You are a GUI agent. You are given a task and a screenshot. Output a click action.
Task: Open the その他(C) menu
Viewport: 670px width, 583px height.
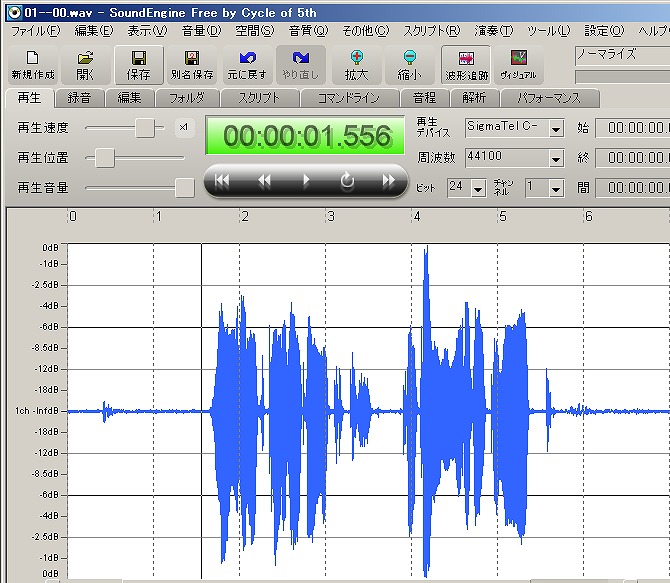366,31
